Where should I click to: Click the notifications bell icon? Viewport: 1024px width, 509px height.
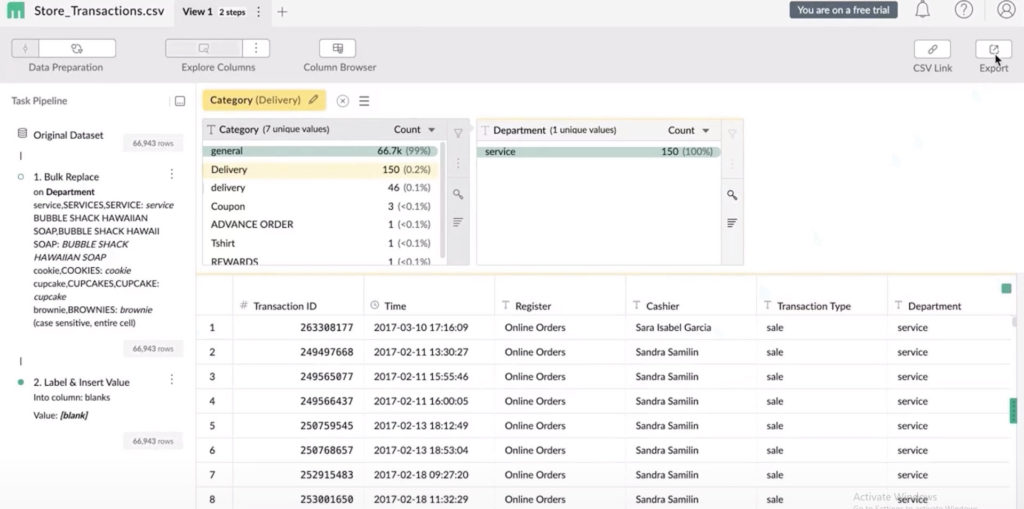point(922,10)
